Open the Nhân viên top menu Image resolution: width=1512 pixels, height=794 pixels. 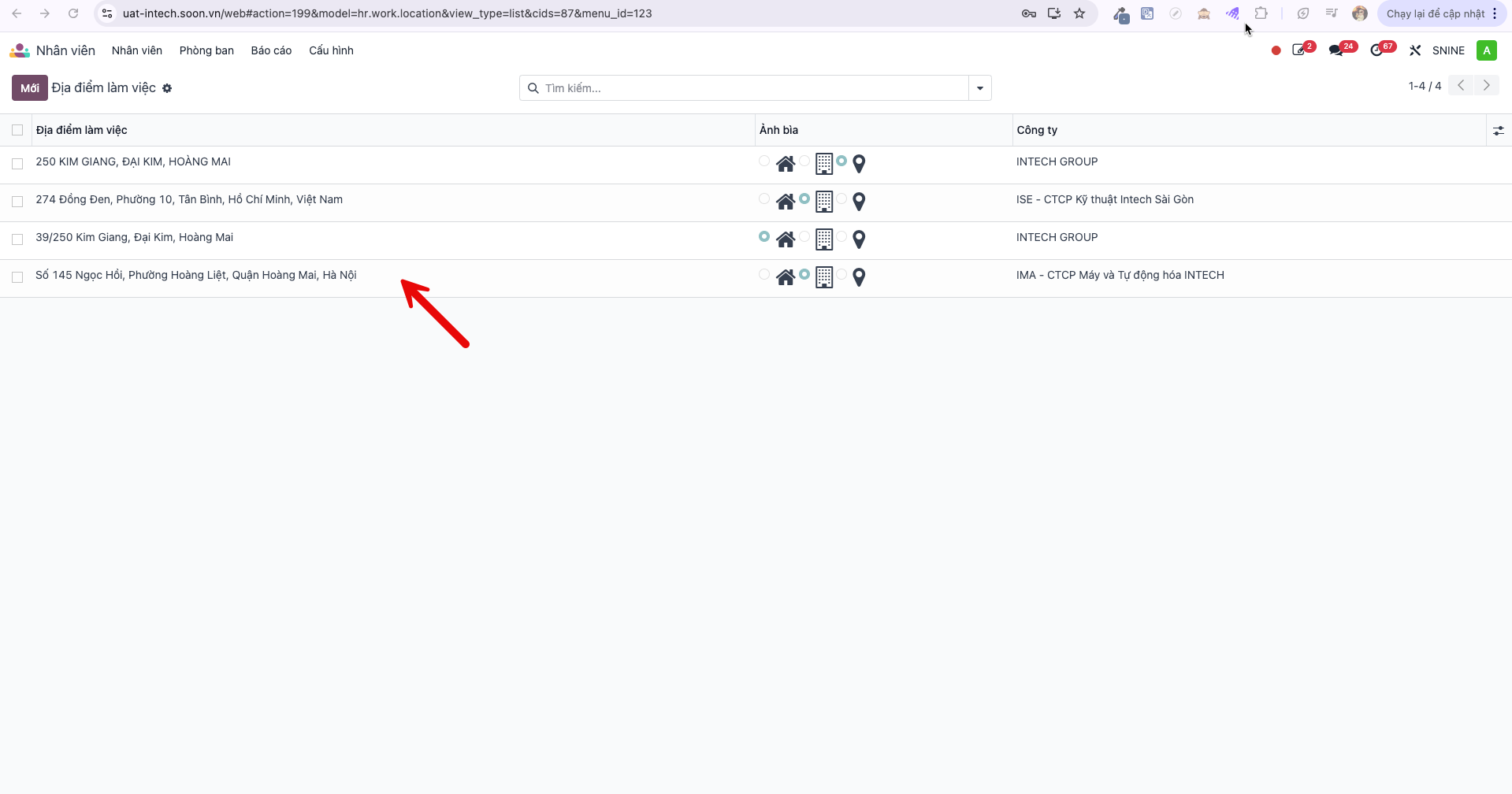click(x=137, y=50)
